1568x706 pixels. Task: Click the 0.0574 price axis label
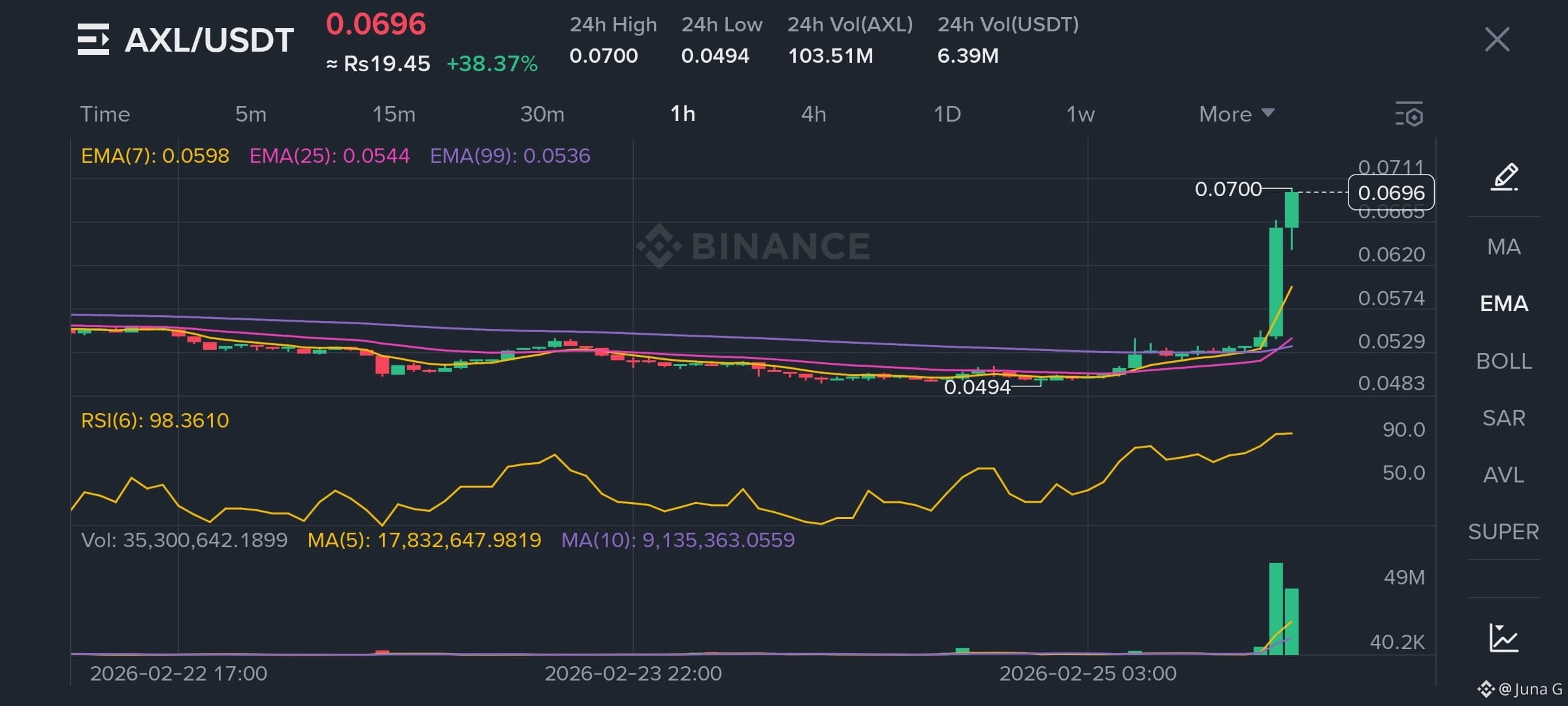tap(1391, 298)
